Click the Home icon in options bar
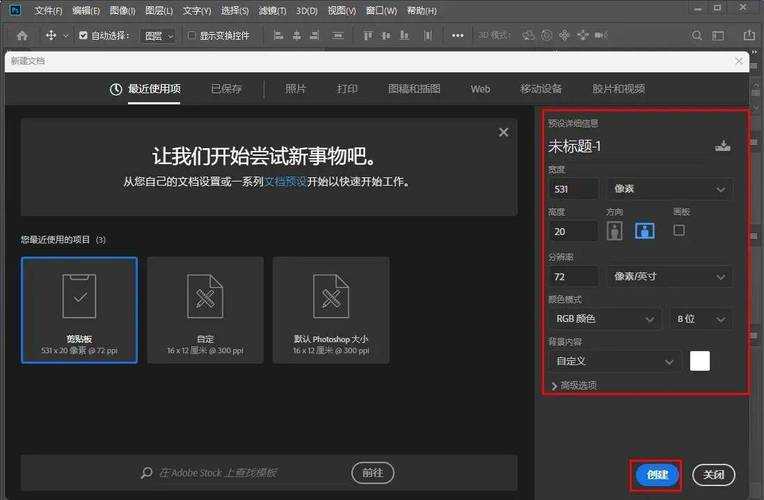This screenshot has width=764, height=500. 22,35
